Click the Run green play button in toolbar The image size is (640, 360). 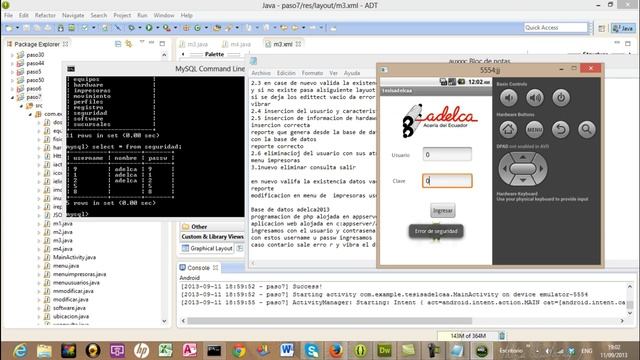(149, 28)
